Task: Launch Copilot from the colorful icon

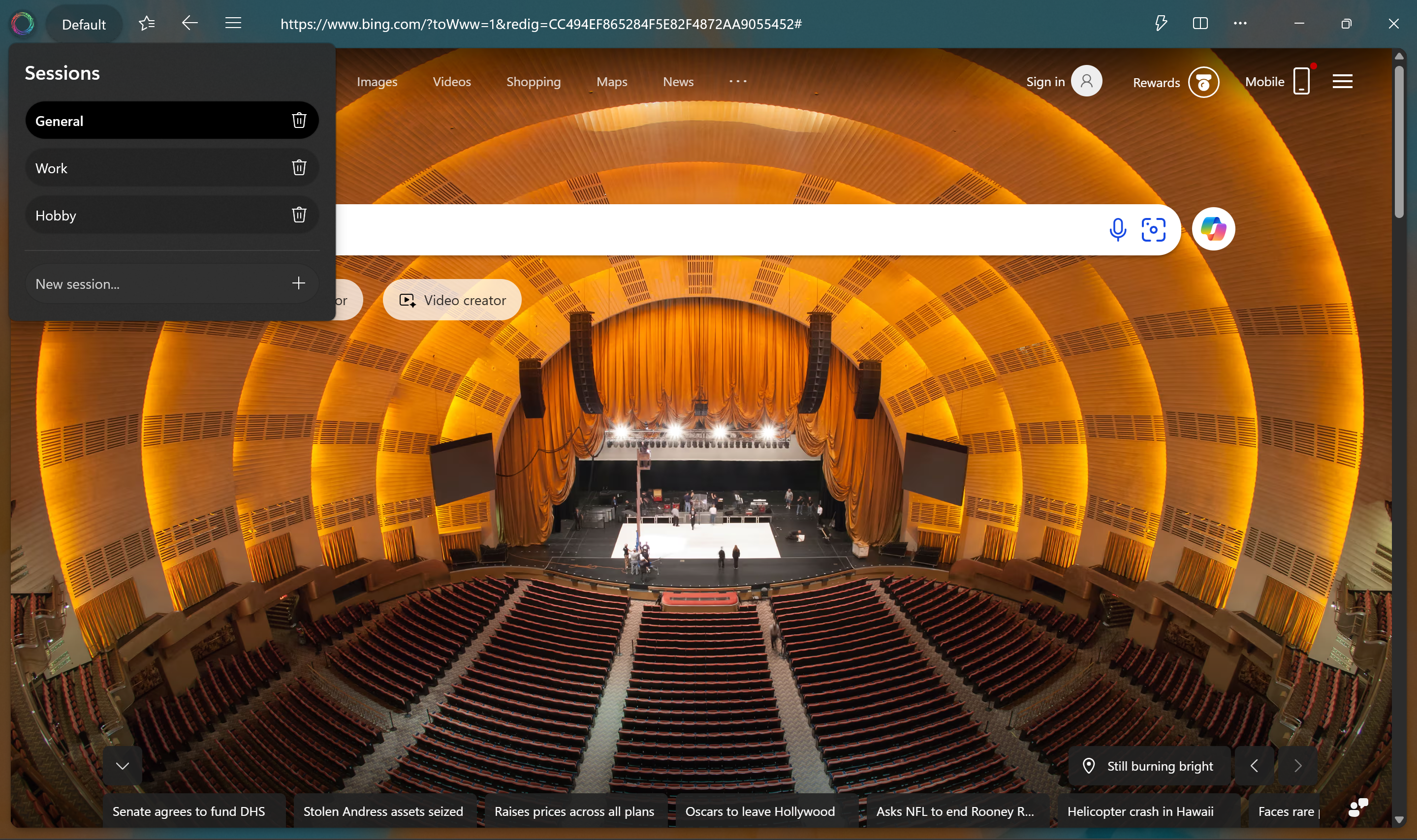Action: coord(1213,229)
